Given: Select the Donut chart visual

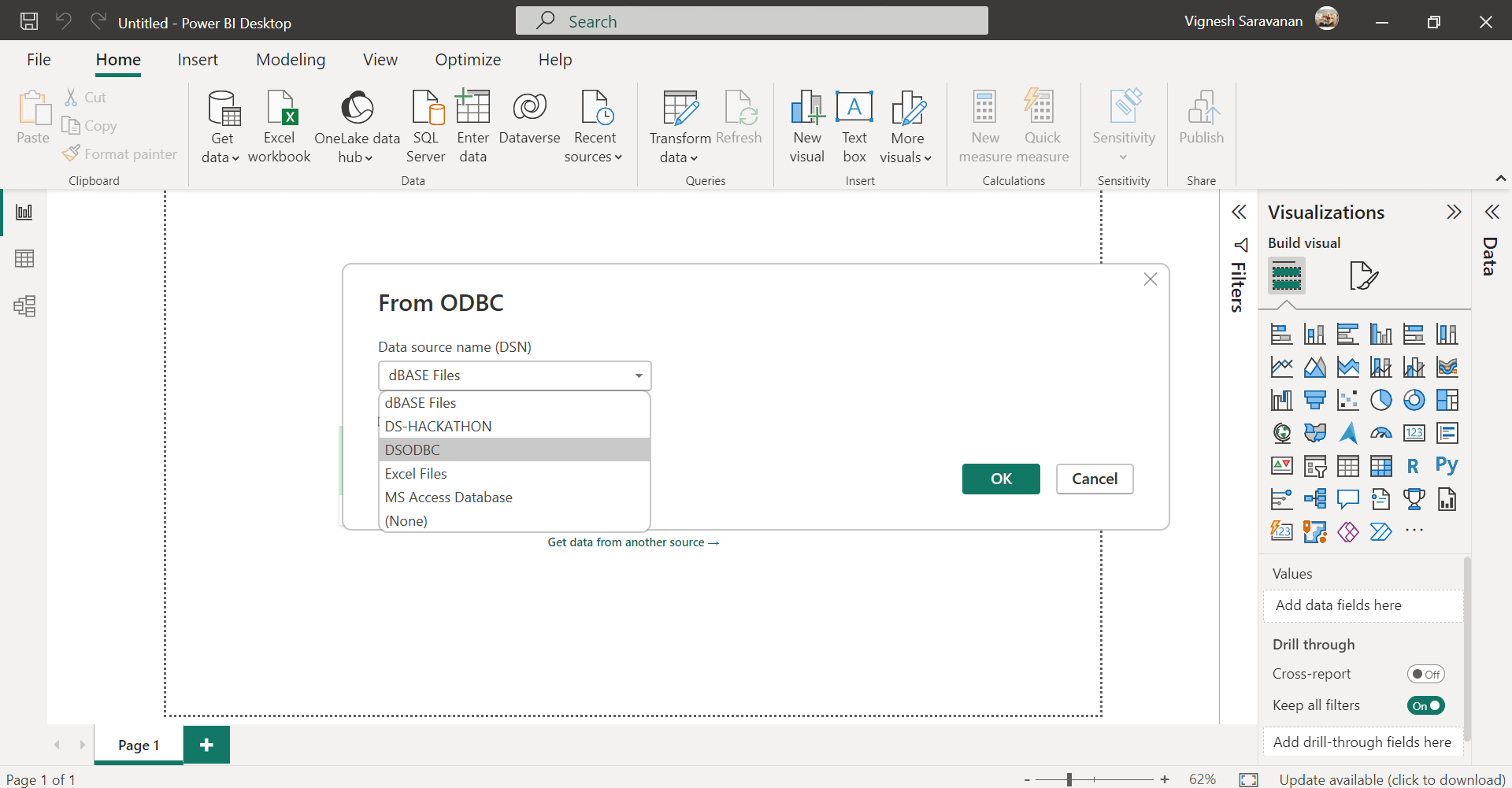Looking at the screenshot, I should [1414, 399].
